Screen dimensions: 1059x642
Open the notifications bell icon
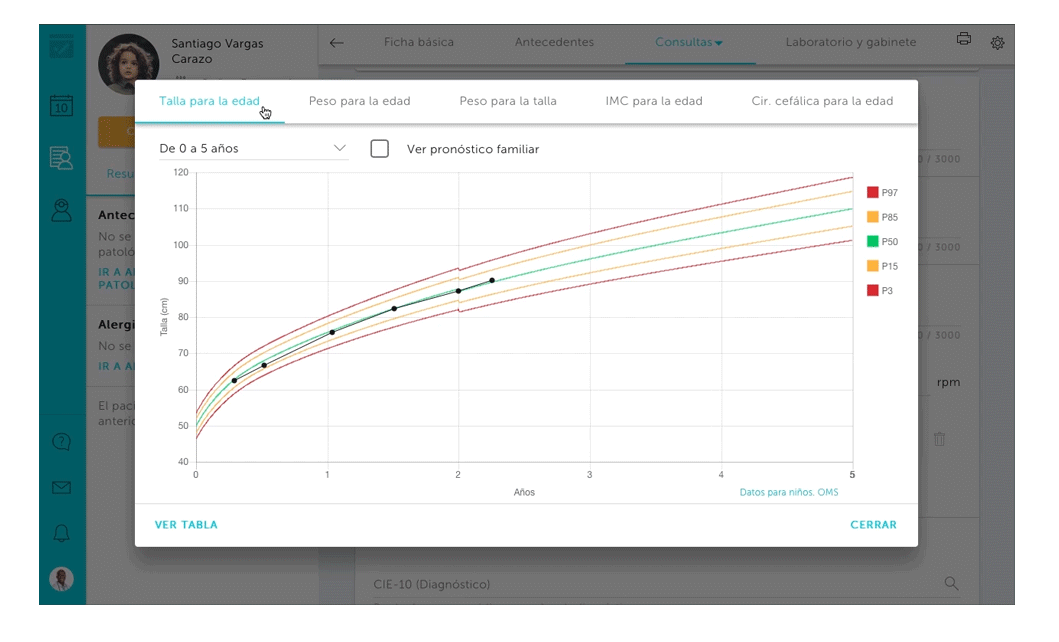click(61, 533)
